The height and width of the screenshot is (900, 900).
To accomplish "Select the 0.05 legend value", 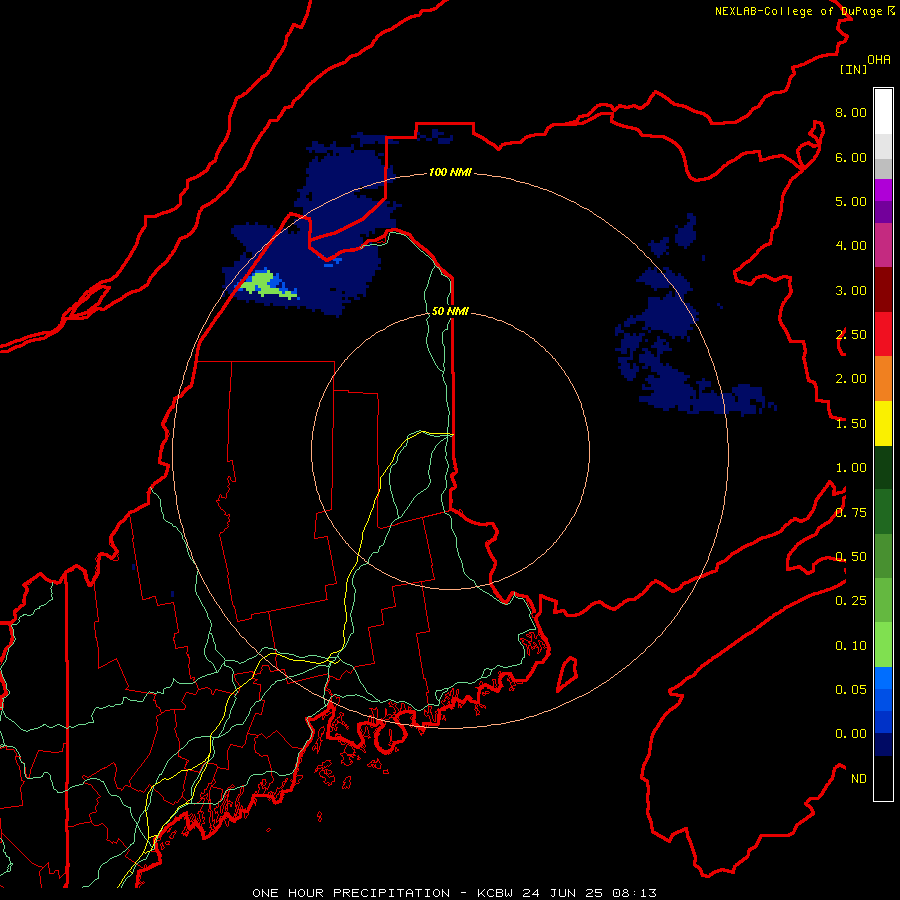I will pyautogui.click(x=851, y=690).
